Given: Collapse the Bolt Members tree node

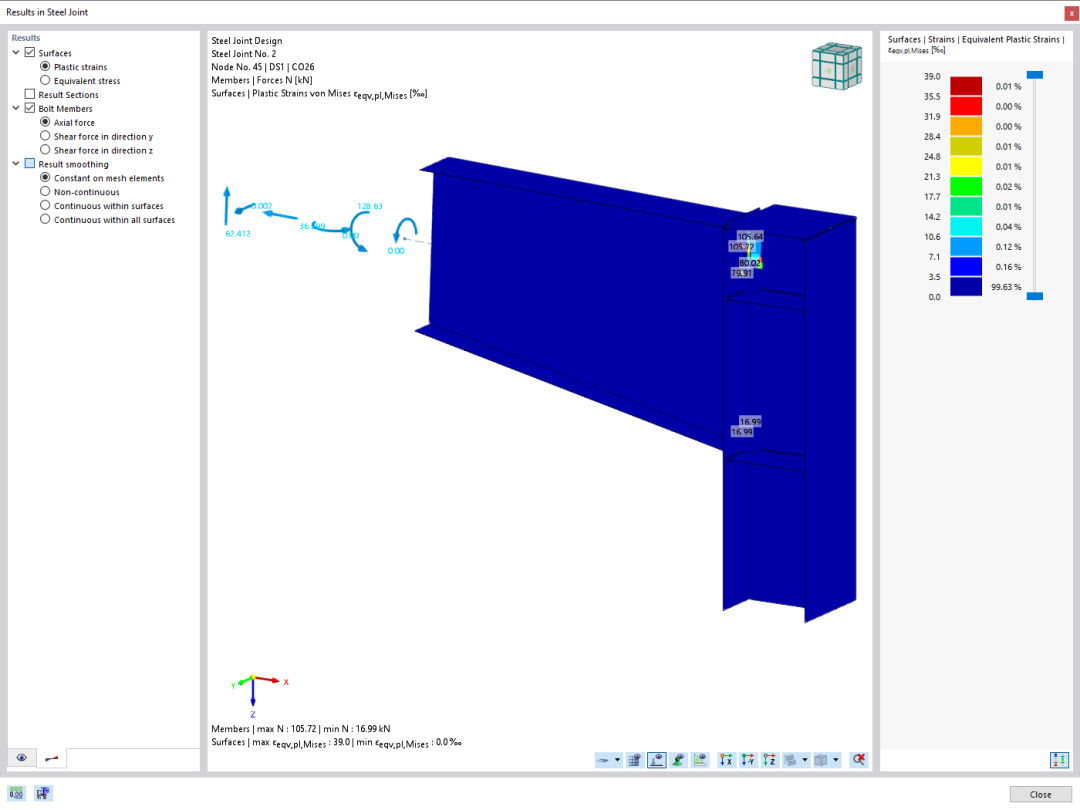Looking at the screenshot, I should (x=16, y=108).
